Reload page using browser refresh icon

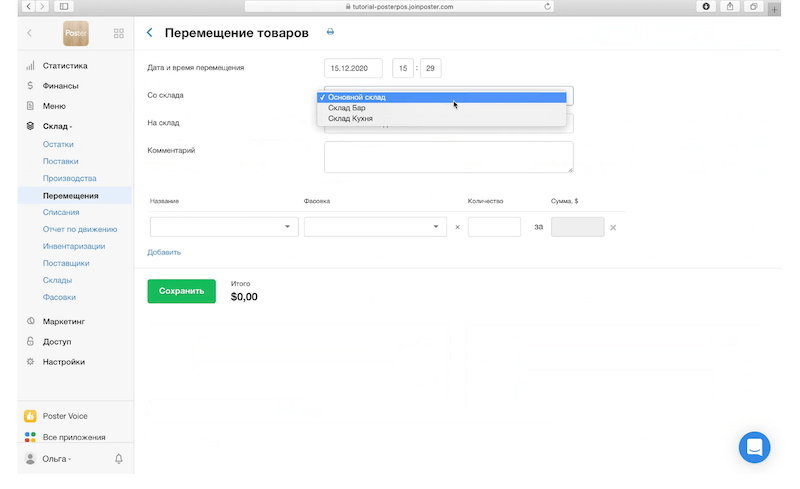(548, 6)
